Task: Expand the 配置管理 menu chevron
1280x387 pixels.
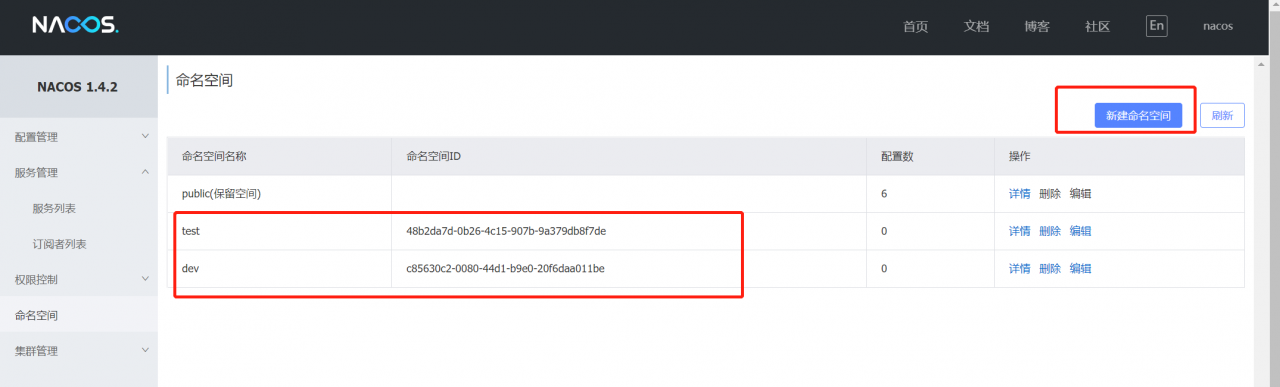Action: (x=145, y=136)
